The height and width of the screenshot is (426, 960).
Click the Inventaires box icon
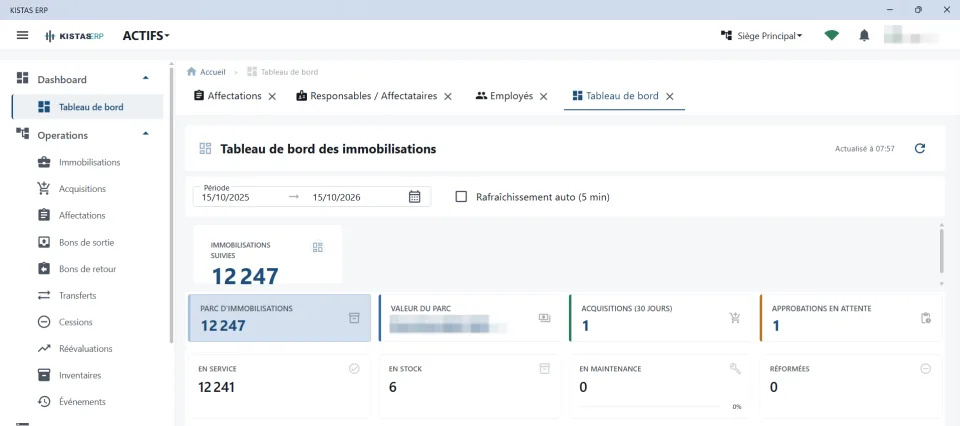[43, 375]
